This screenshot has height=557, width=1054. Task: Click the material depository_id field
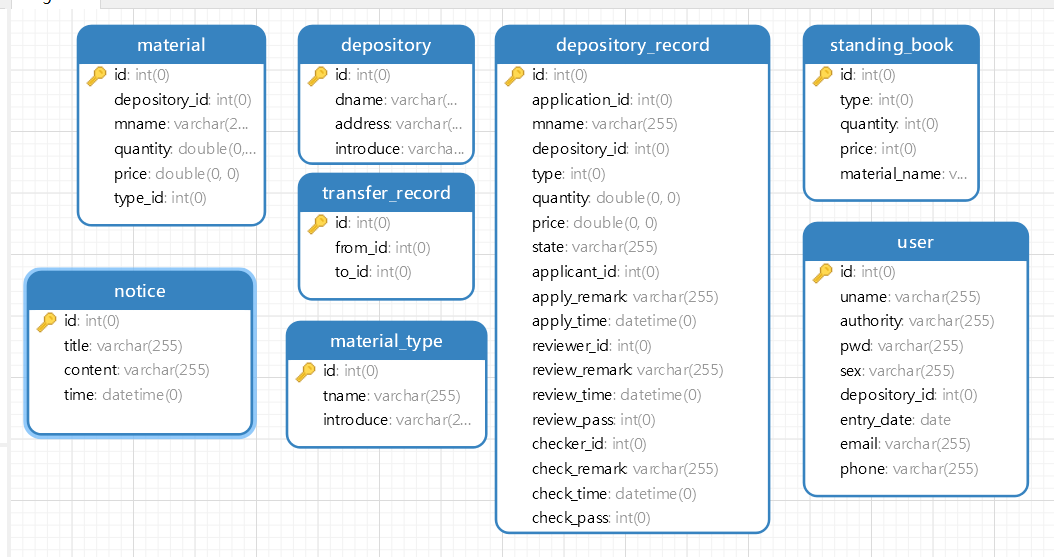tap(183, 100)
